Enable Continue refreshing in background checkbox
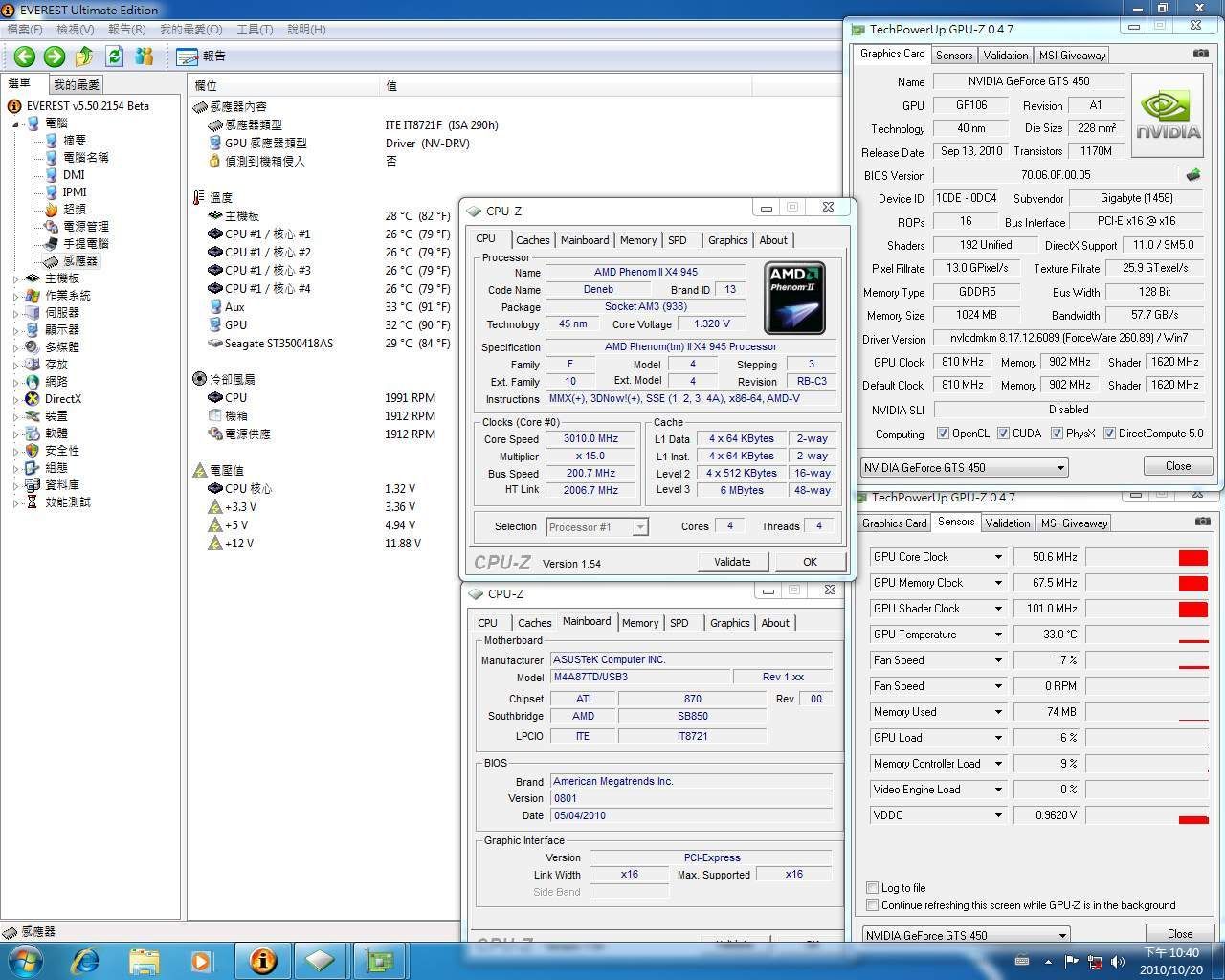Viewport: 1225px width, 980px height. click(x=872, y=905)
